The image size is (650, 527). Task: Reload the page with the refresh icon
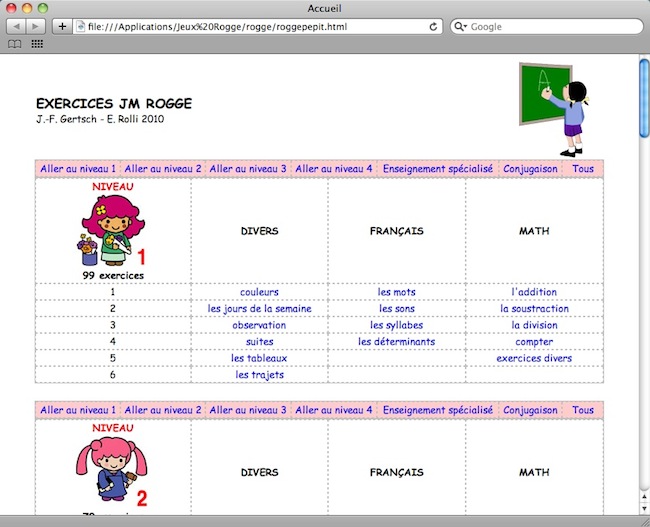coord(434,26)
